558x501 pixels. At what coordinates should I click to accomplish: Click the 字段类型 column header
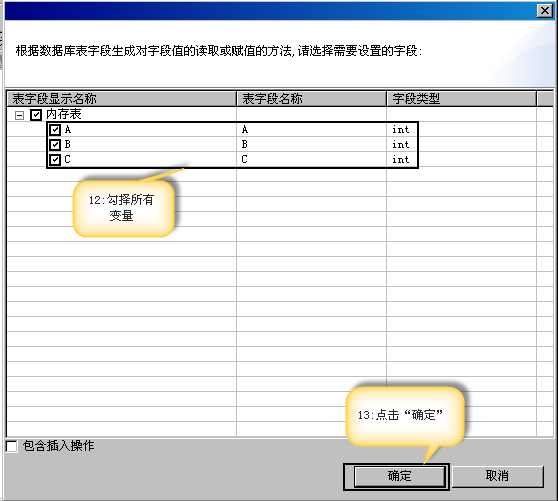point(461,99)
